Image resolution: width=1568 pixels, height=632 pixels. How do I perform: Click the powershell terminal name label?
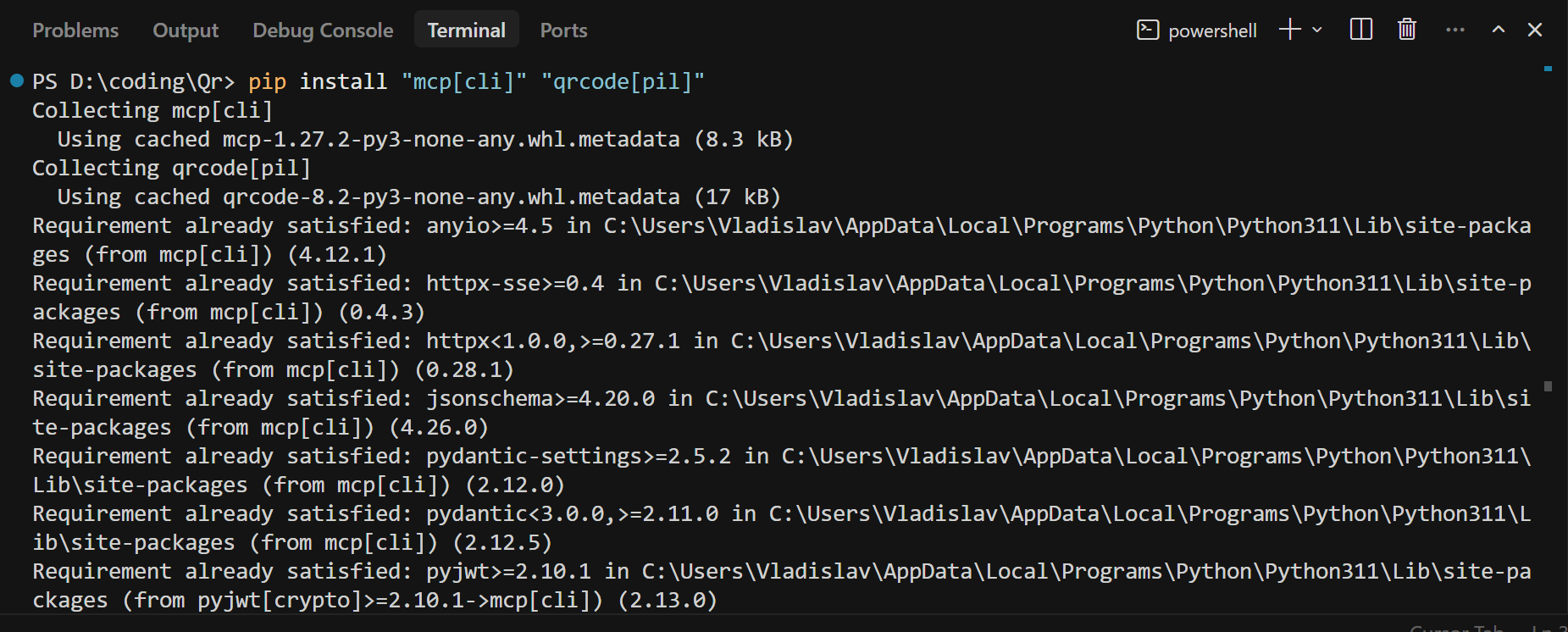tap(1212, 30)
